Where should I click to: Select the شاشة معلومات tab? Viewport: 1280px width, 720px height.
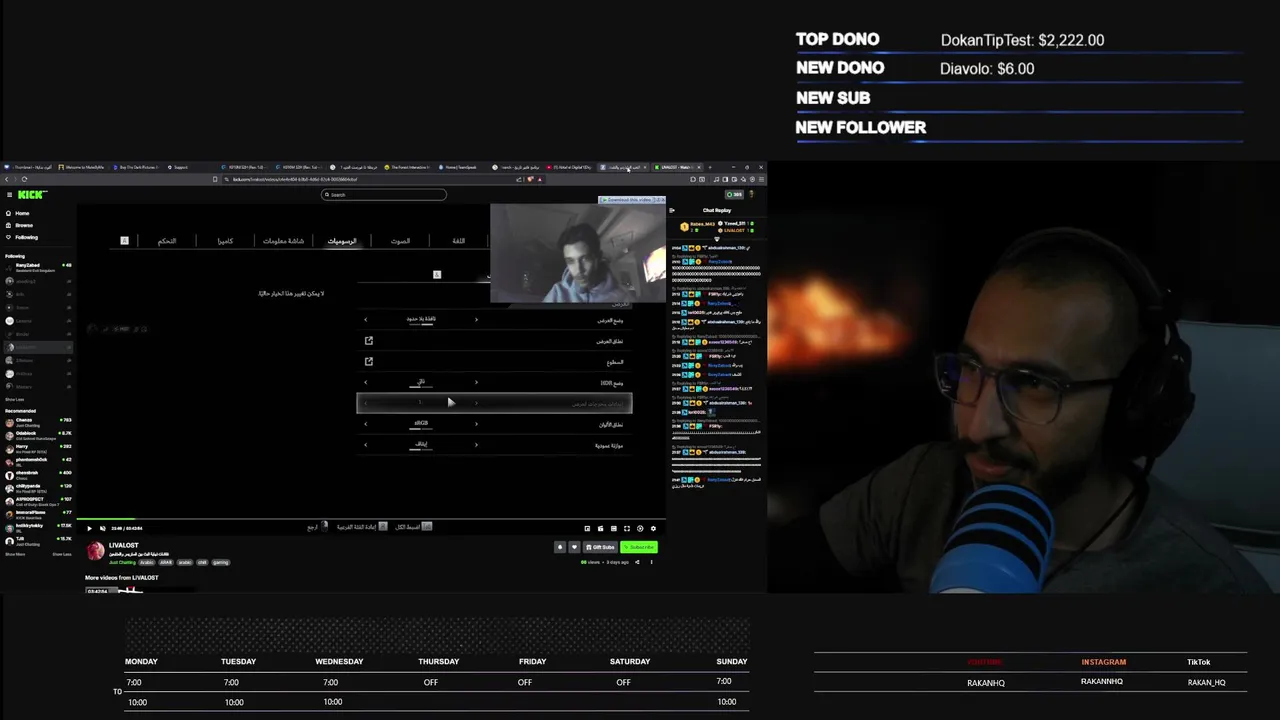point(283,241)
